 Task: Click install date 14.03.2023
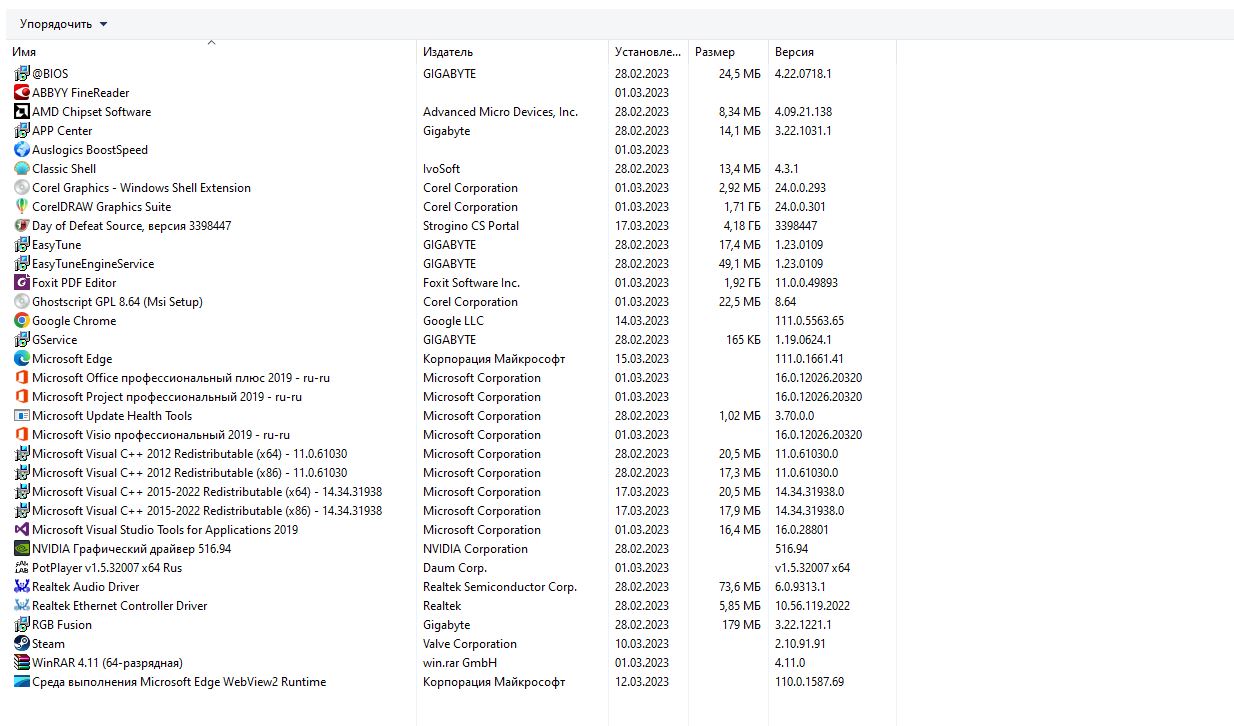(x=642, y=321)
